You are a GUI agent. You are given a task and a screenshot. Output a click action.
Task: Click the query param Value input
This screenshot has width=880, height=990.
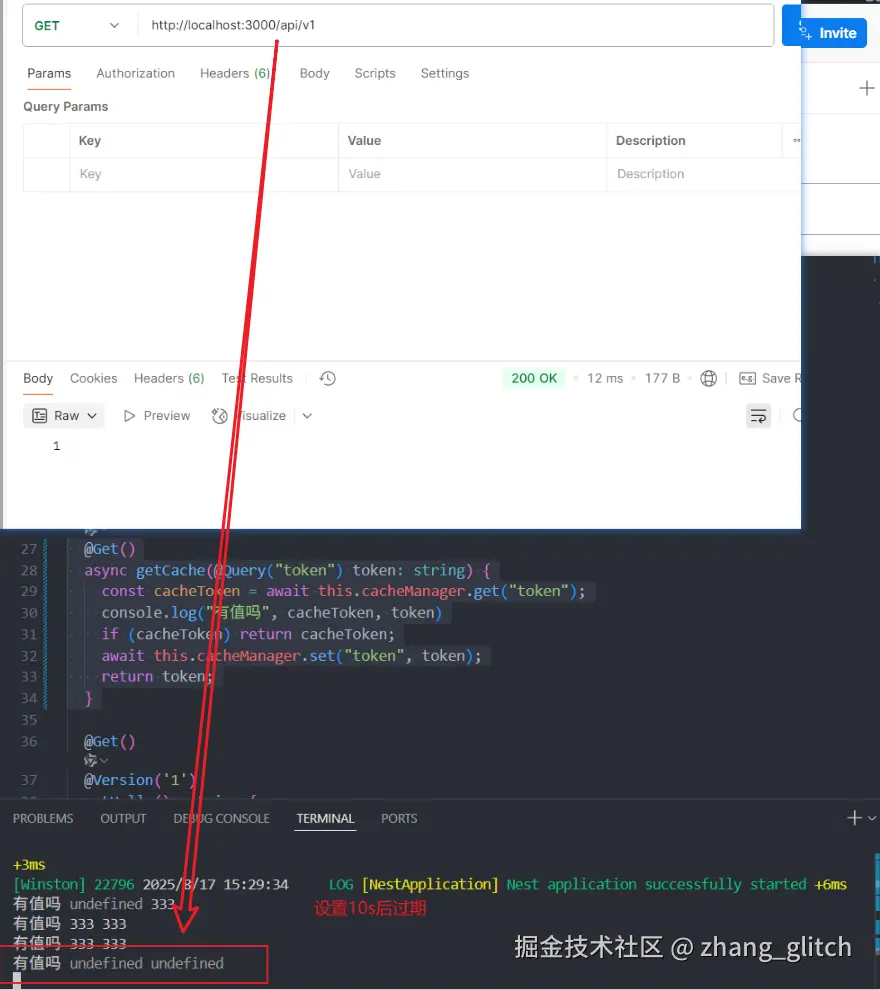point(473,174)
